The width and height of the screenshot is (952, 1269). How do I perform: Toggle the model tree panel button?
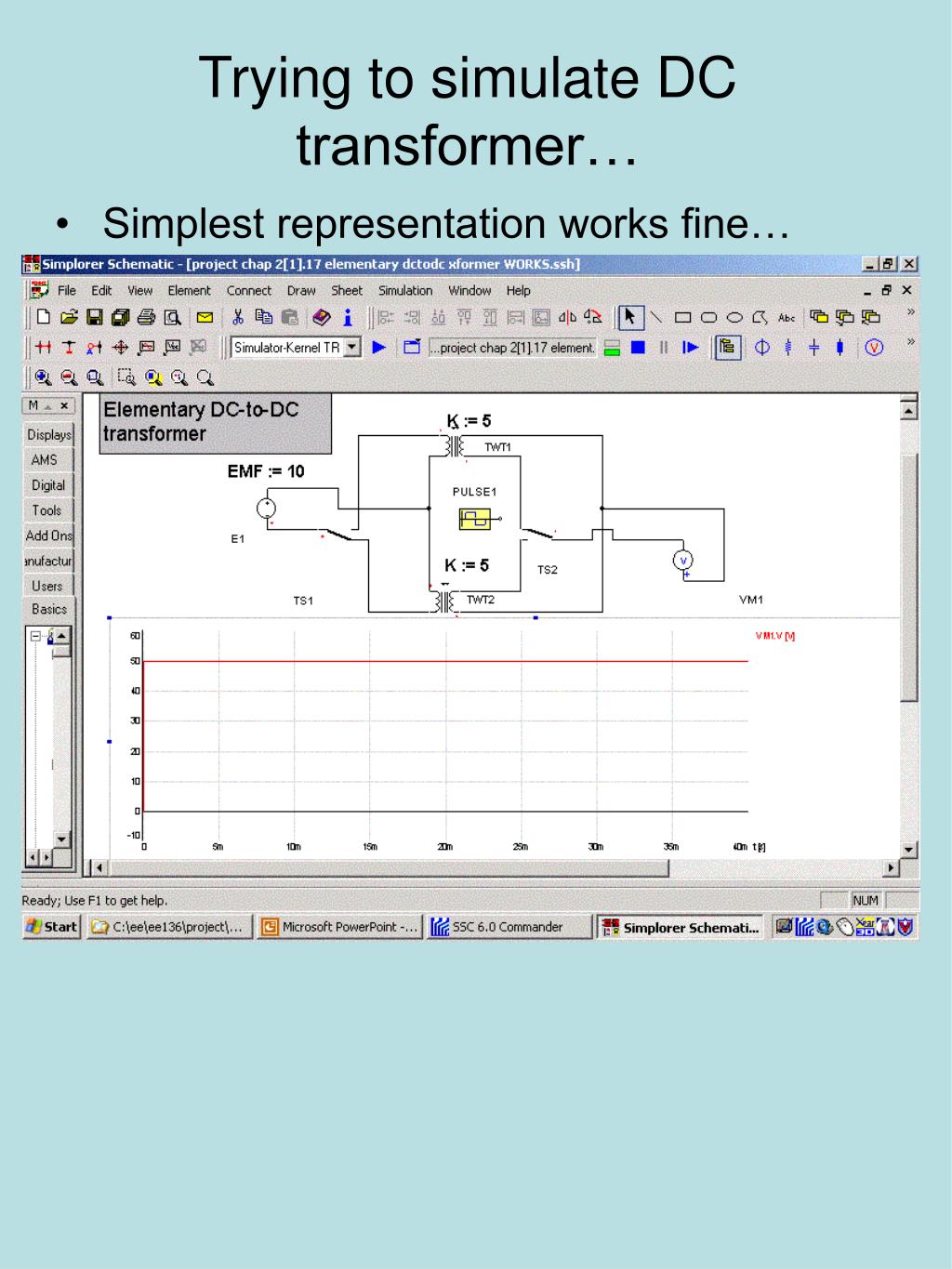pos(728,348)
